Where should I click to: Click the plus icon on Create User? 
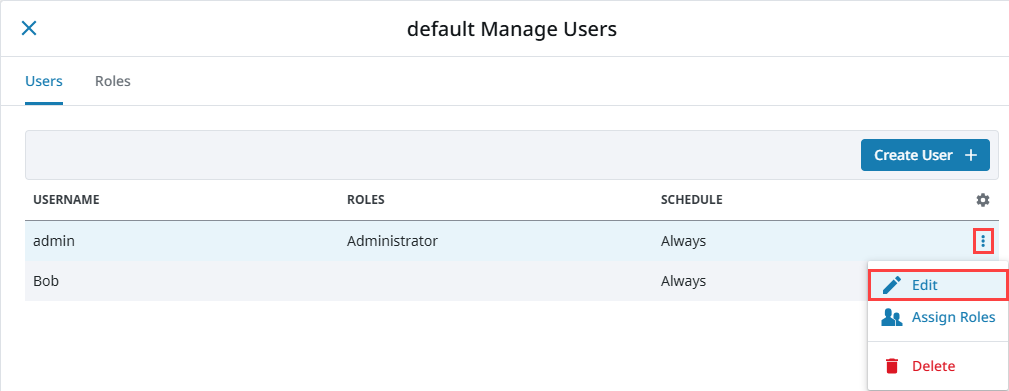(x=970, y=155)
